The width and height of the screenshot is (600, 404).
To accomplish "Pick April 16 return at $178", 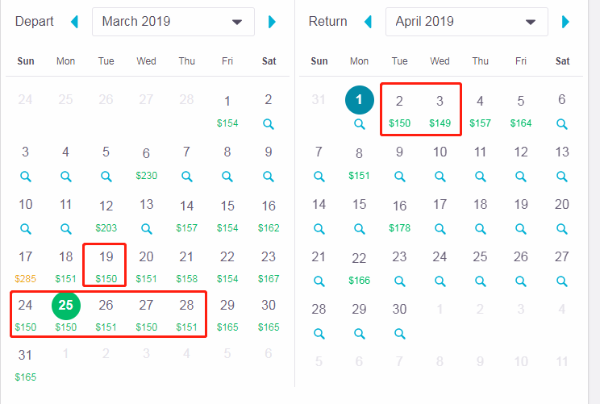I will point(399,215).
